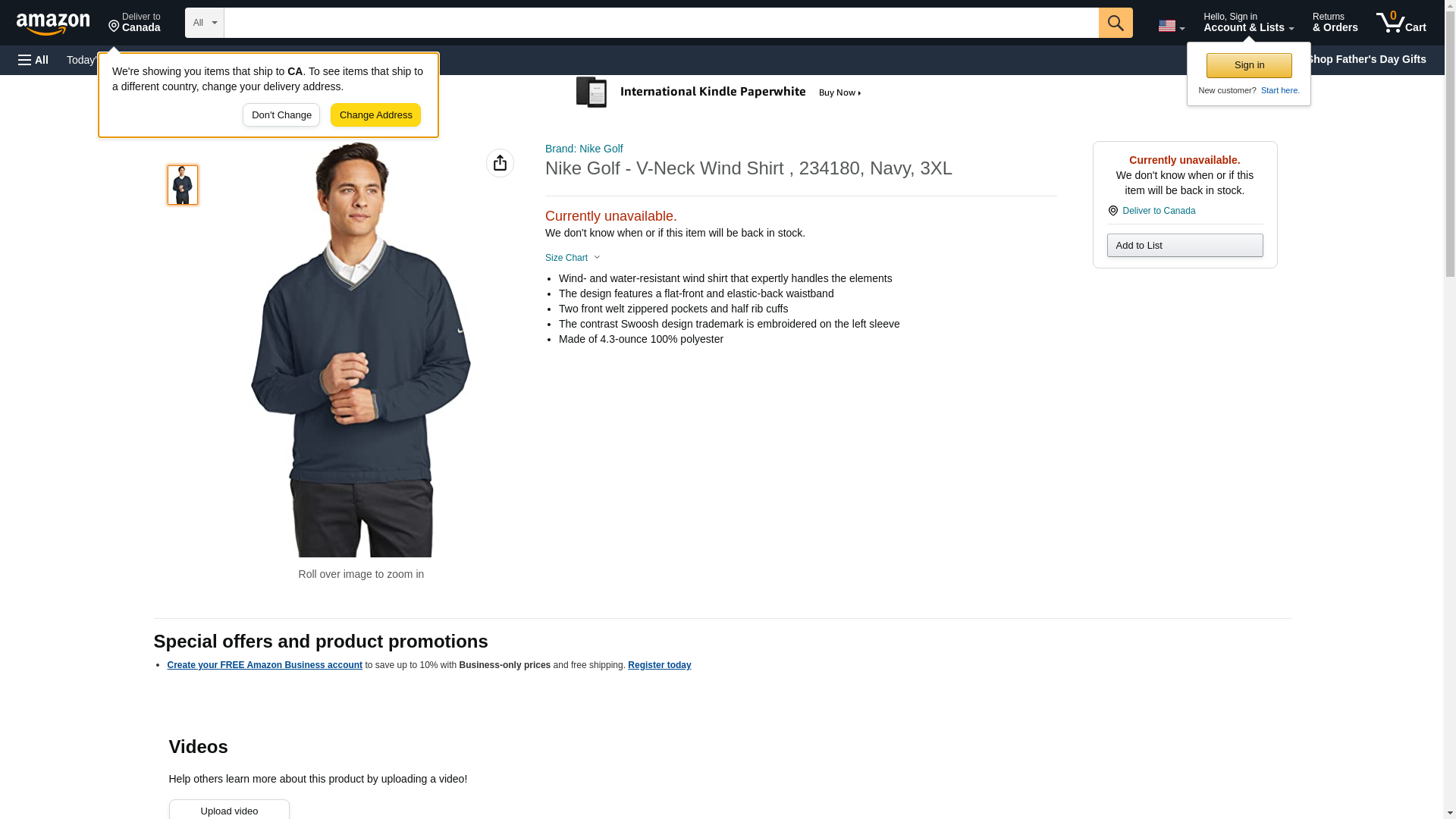Open the shopping cart
The height and width of the screenshot is (819, 1456).
[x=1401, y=23]
